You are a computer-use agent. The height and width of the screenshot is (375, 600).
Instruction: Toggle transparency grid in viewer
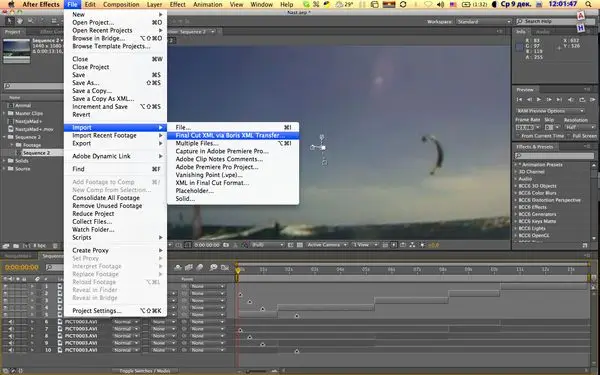300,245
